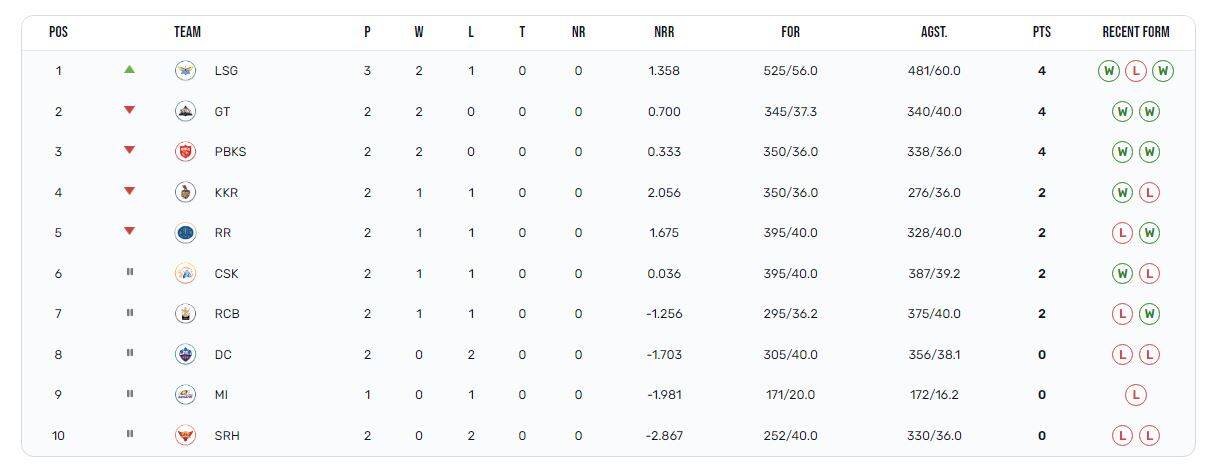Screen dimensions: 1227x474
Task: Click the RCB team logo
Action: click(185, 314)
